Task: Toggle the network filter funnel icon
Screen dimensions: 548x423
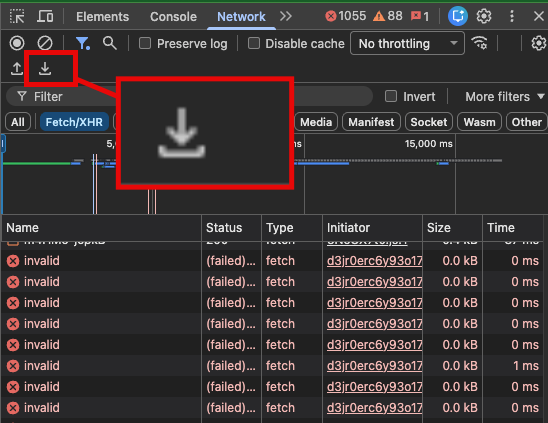Action: pyautogui.click(x=82, y=43)
